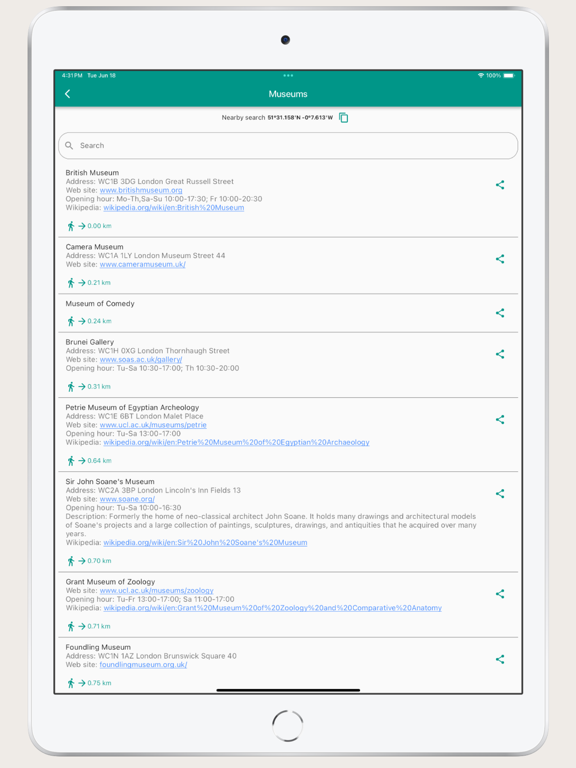
Task: Open www.ucl.ac.uk/museums/zoology link
Action: point(157,591)
